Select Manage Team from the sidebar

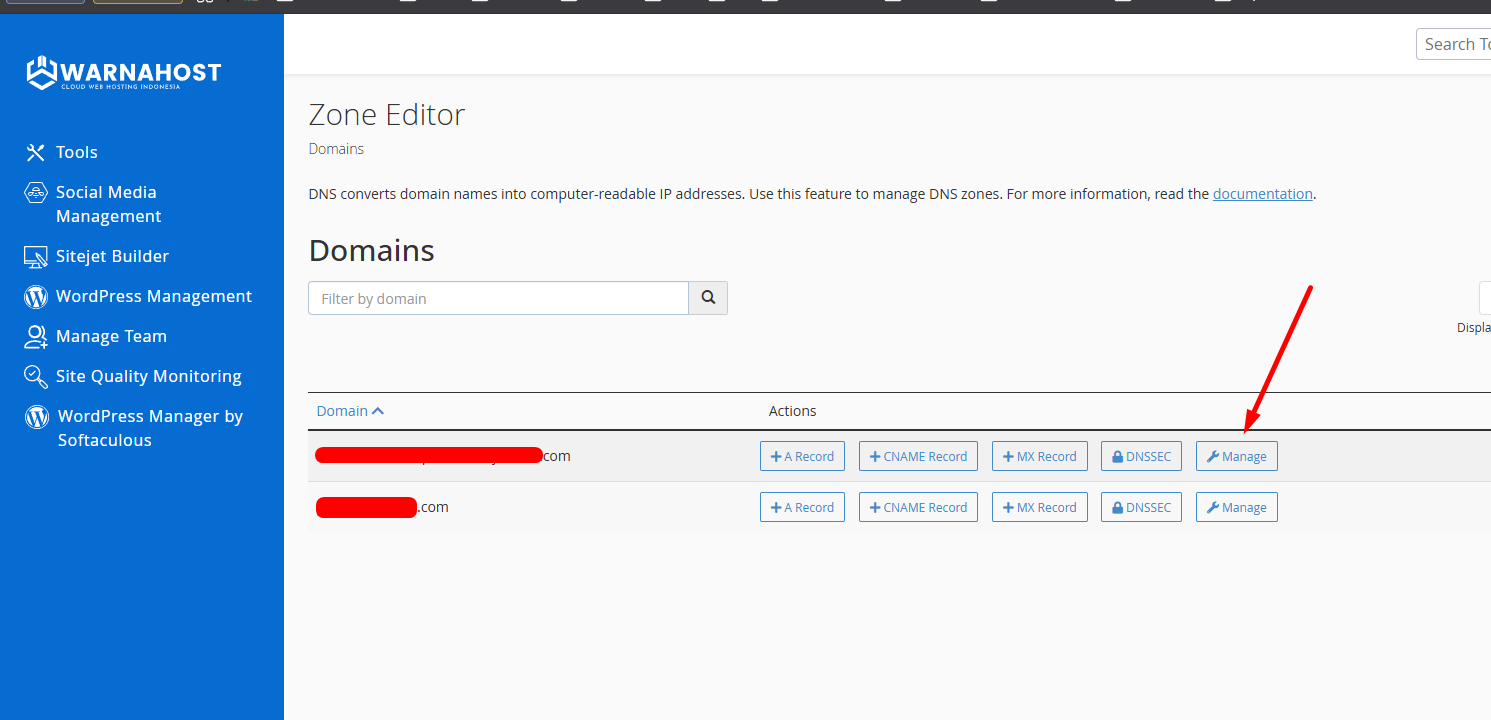click(x=111, y=336)
